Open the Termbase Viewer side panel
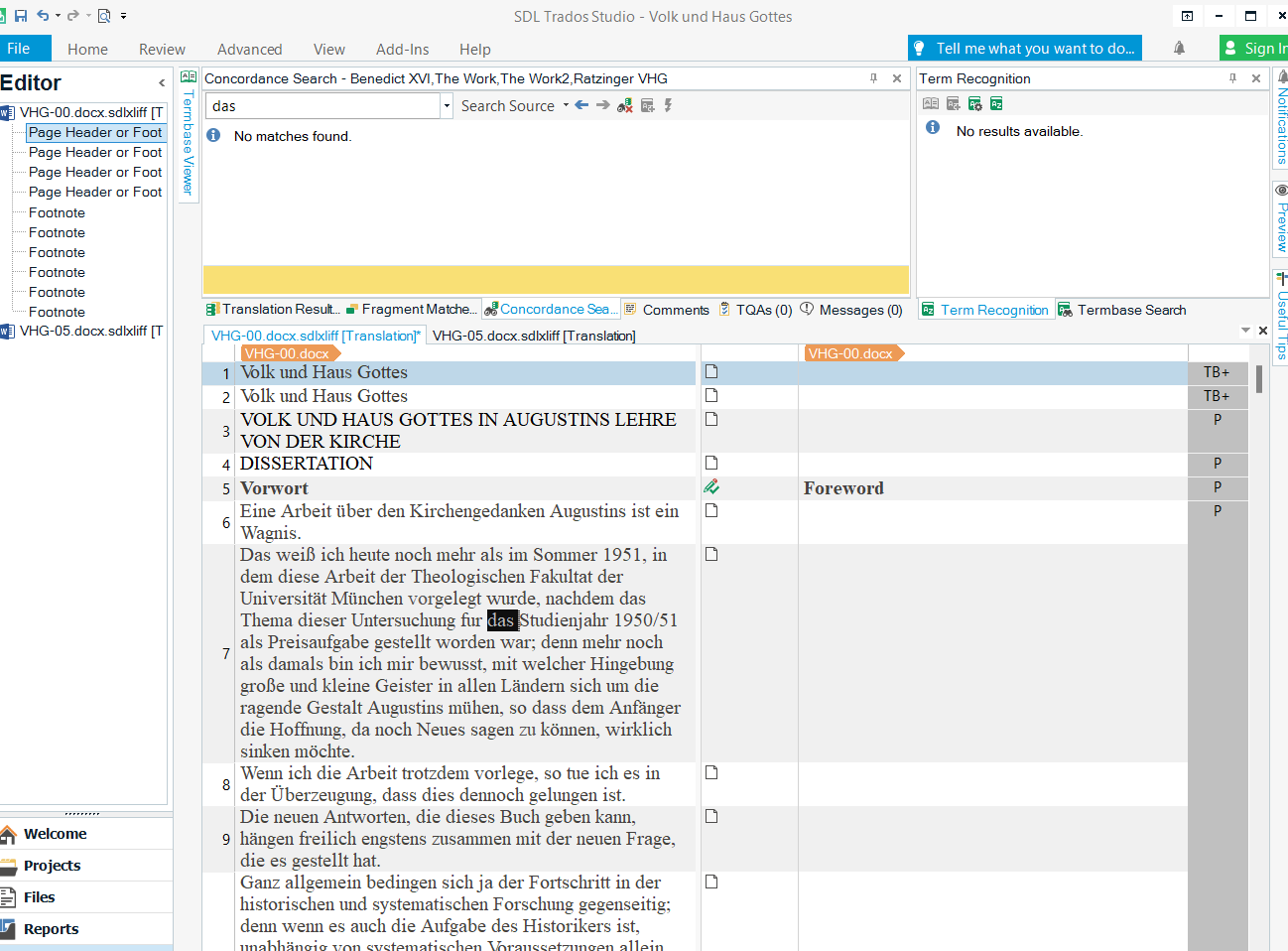Image resolution: width=1288 pixels, height=951 pixels. coord(188,134)
